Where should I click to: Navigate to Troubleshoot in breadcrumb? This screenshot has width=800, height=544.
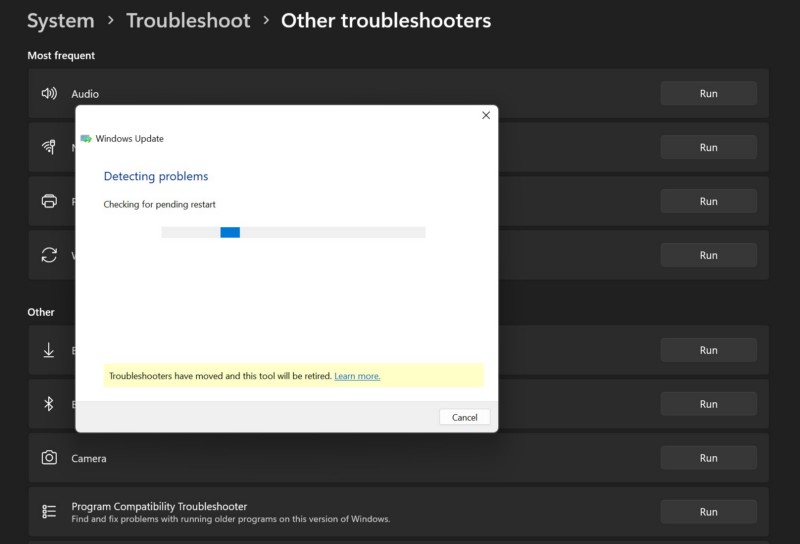pyautogui.click(x=188, y=21)
